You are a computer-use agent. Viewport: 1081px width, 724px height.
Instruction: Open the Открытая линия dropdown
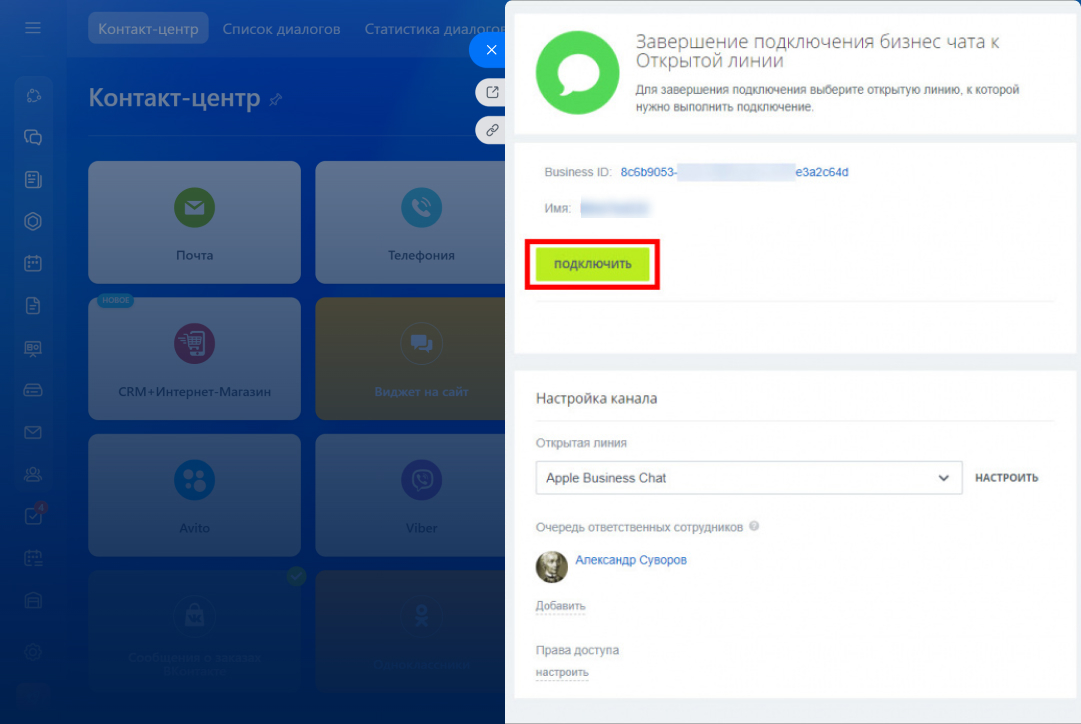(x=749, y=478)
